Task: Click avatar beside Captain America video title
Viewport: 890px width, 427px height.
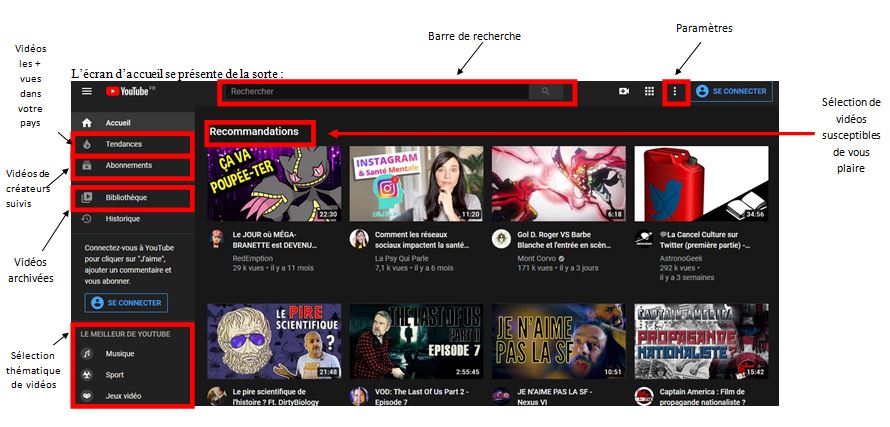Action: pyautogui.click(x=644, y=396)
